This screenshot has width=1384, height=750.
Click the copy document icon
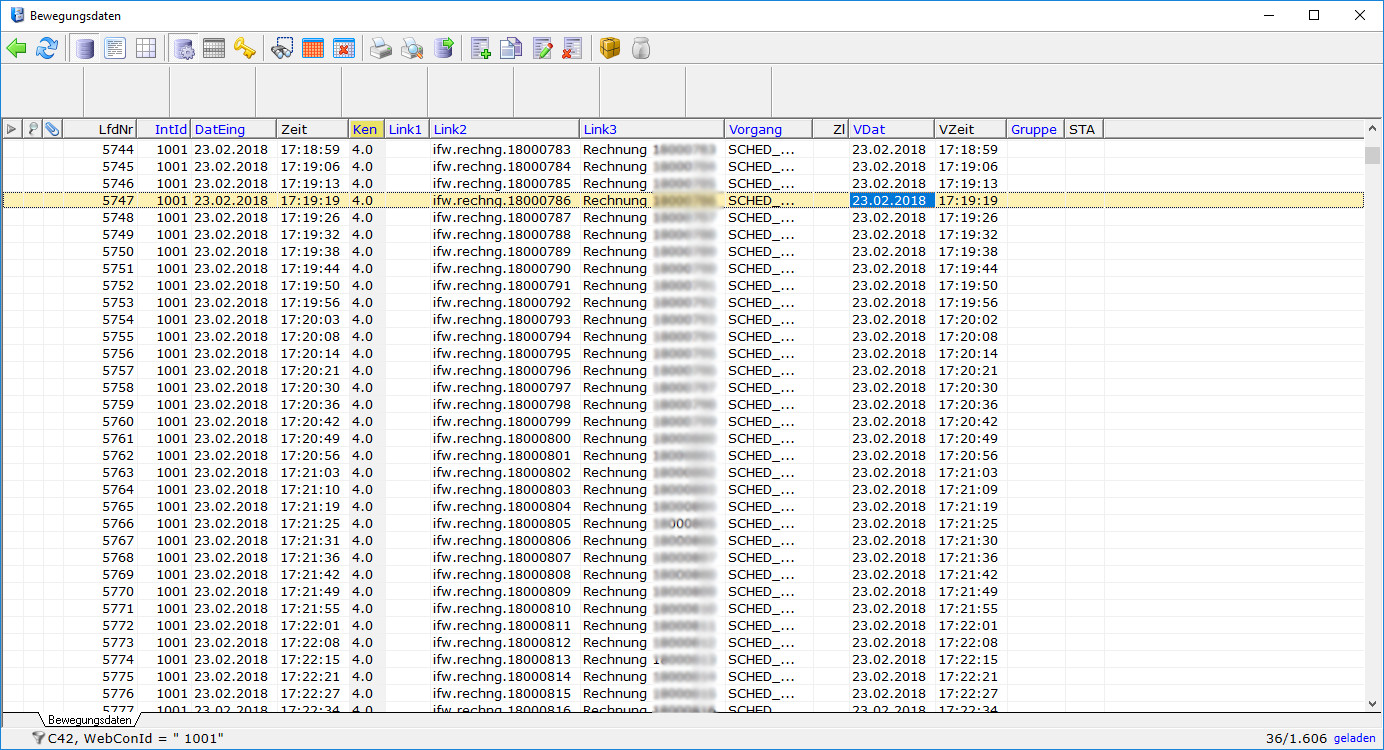(x=511, y=48)
